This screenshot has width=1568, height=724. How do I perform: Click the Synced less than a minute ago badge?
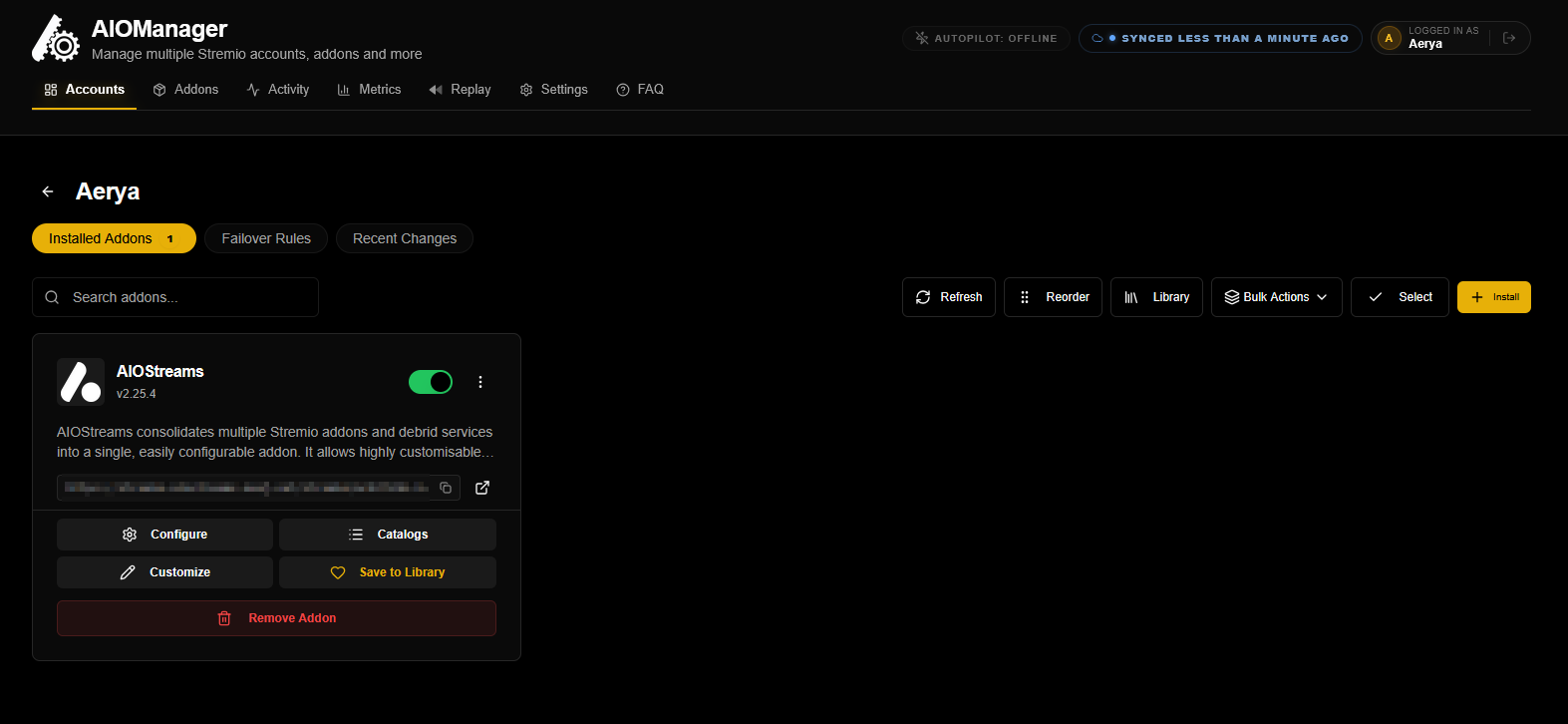1220,38
